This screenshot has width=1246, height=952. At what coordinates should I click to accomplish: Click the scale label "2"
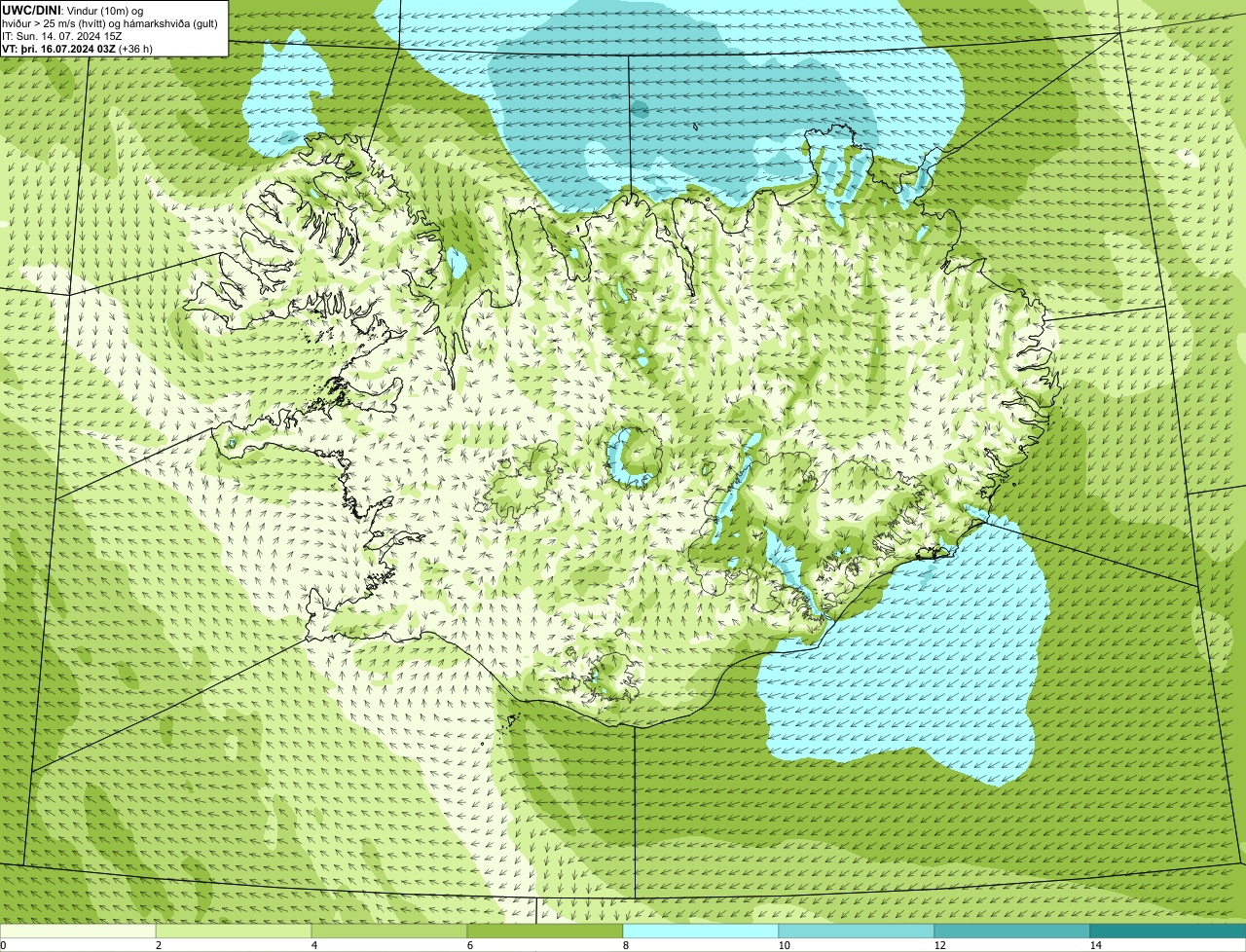158,945
